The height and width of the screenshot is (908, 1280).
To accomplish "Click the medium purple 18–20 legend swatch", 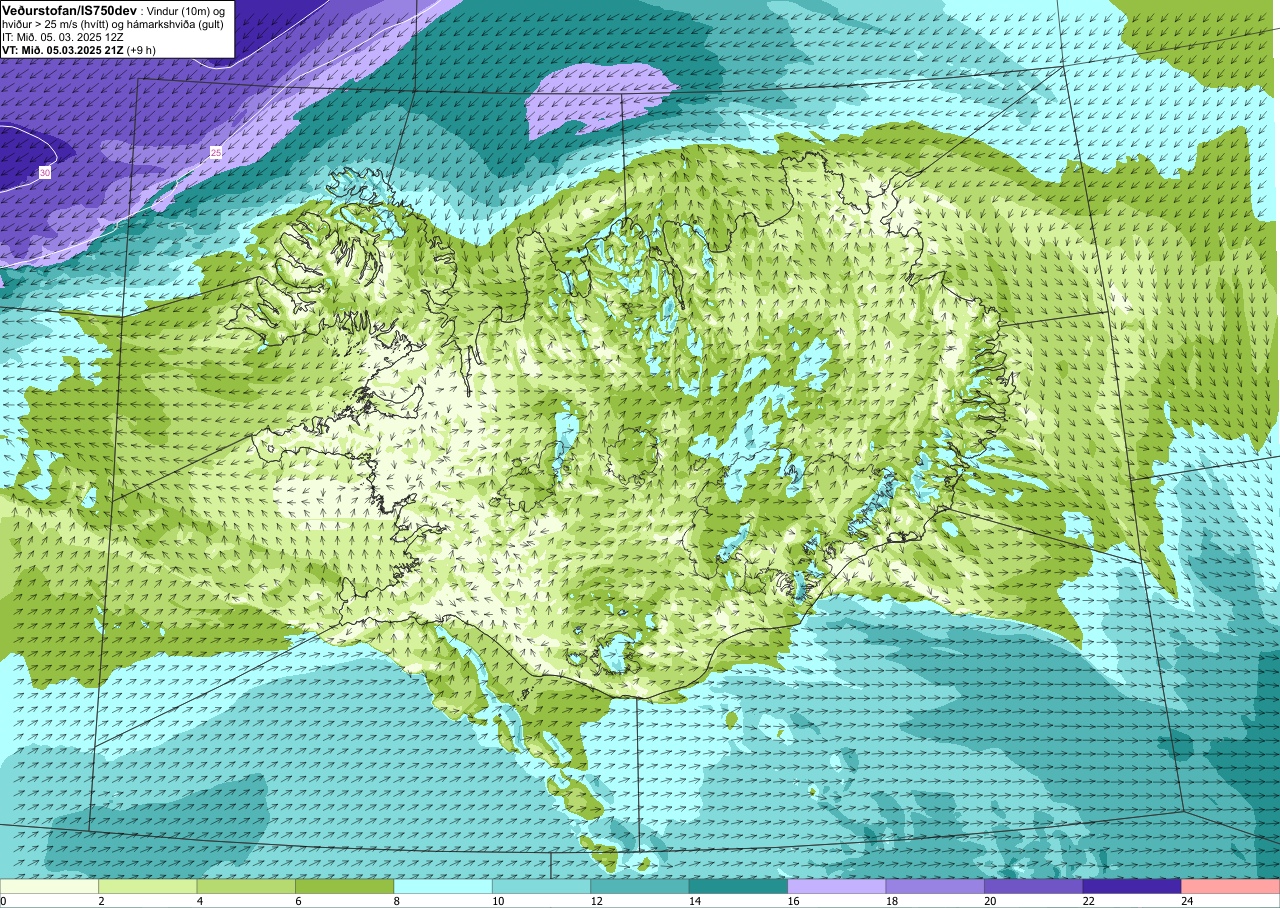I will coord(935,886).
